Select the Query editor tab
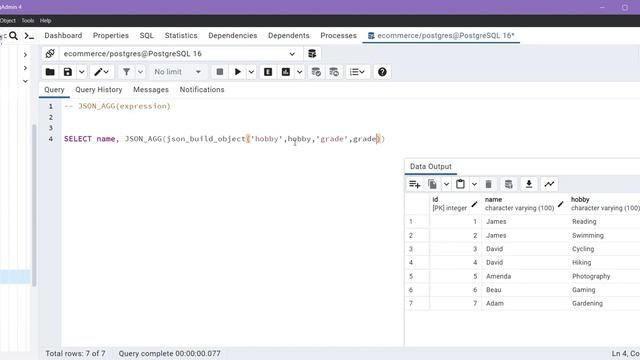640x360 pixels. (54, 89)
